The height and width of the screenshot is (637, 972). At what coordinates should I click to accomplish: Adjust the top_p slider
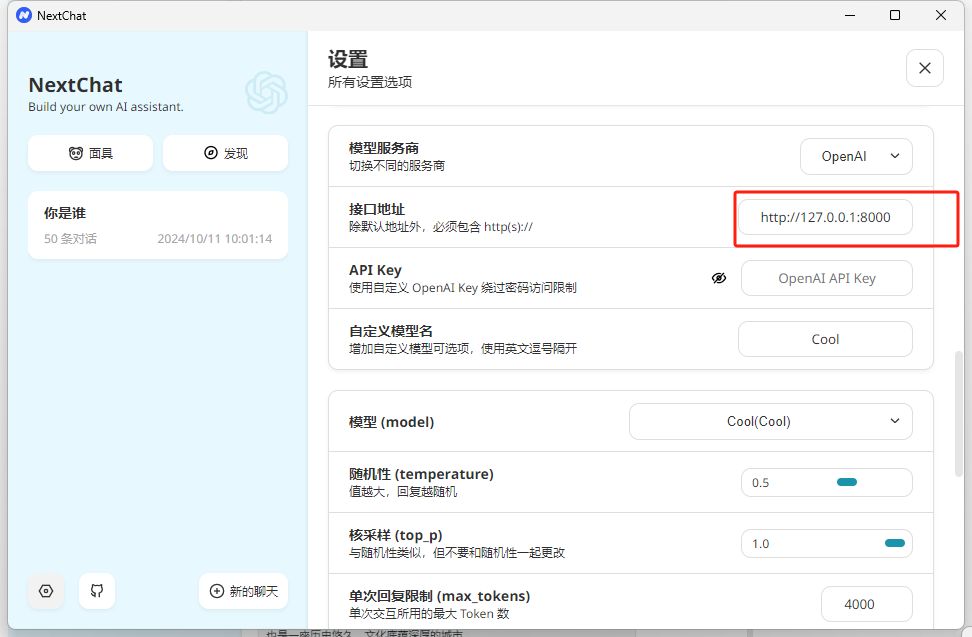(895, 543)
